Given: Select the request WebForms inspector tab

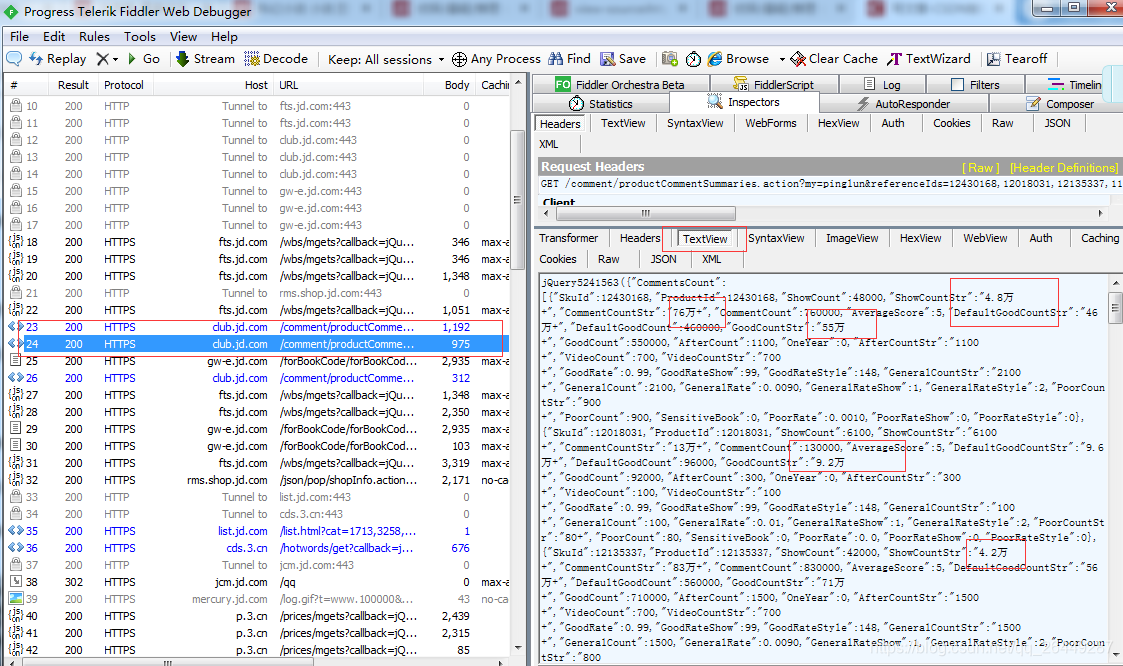Looking at the screenshot, I should [x=771, y=123].
